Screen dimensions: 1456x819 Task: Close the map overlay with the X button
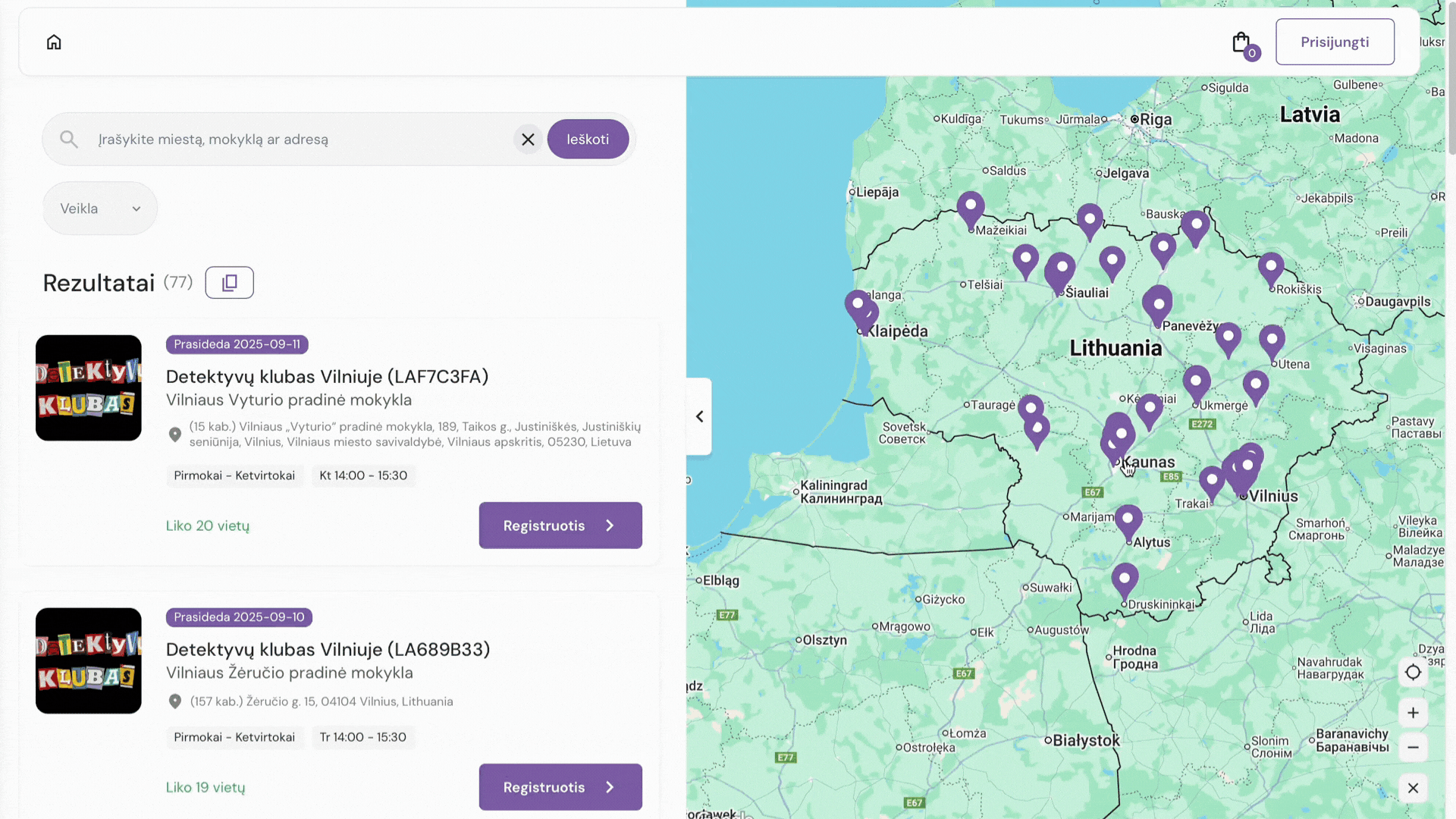pos(1414,788)
